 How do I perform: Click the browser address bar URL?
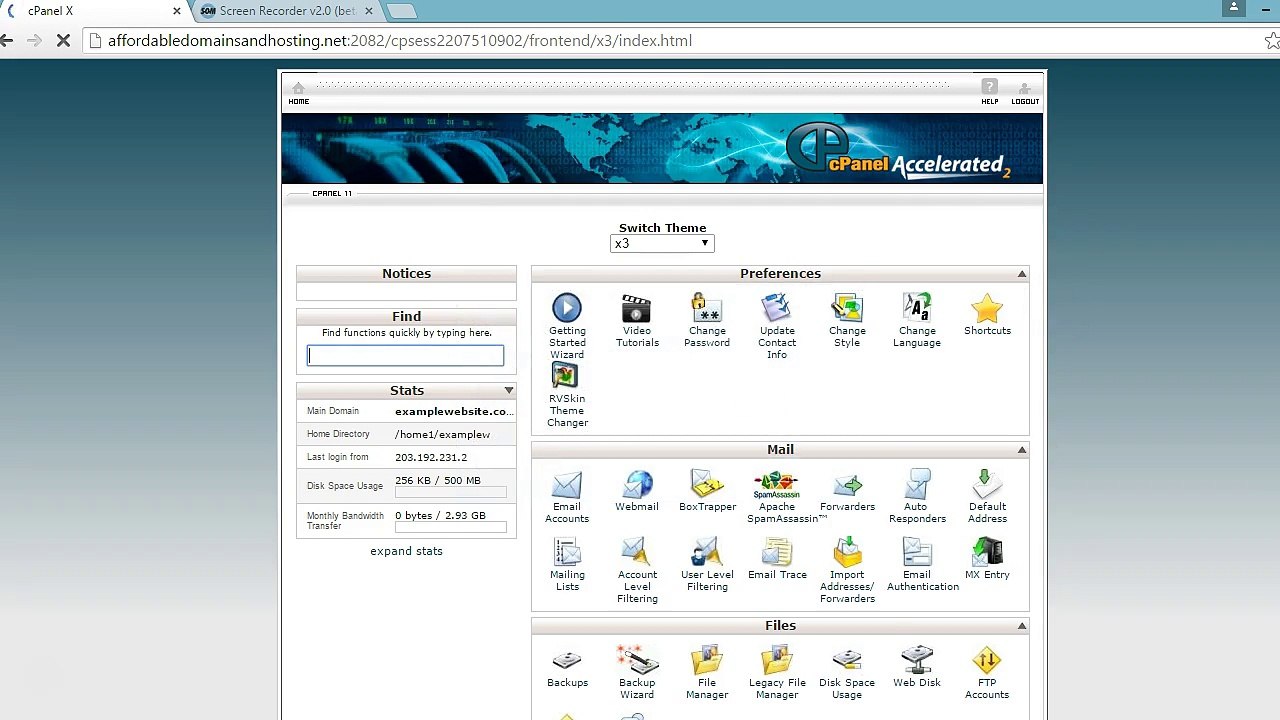point(400,41)
